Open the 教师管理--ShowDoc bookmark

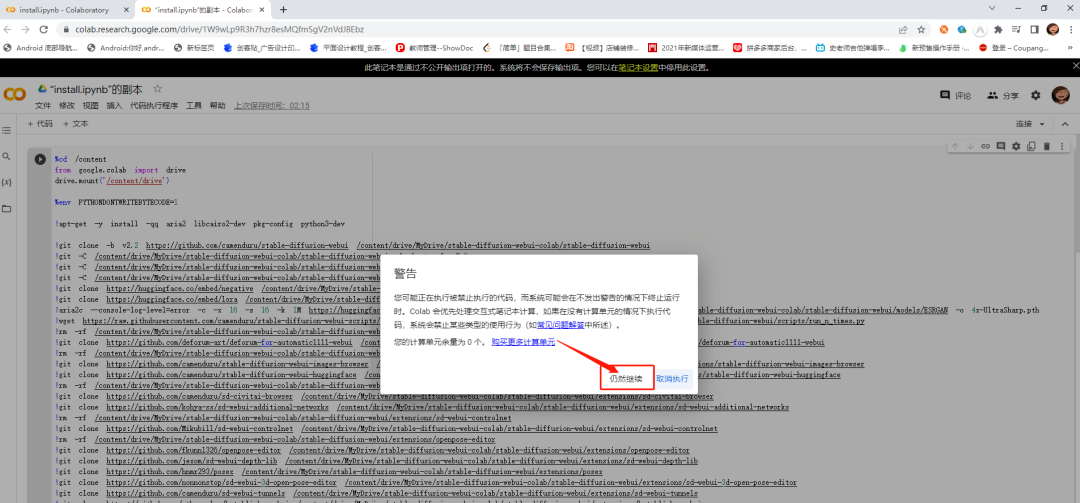437,48
